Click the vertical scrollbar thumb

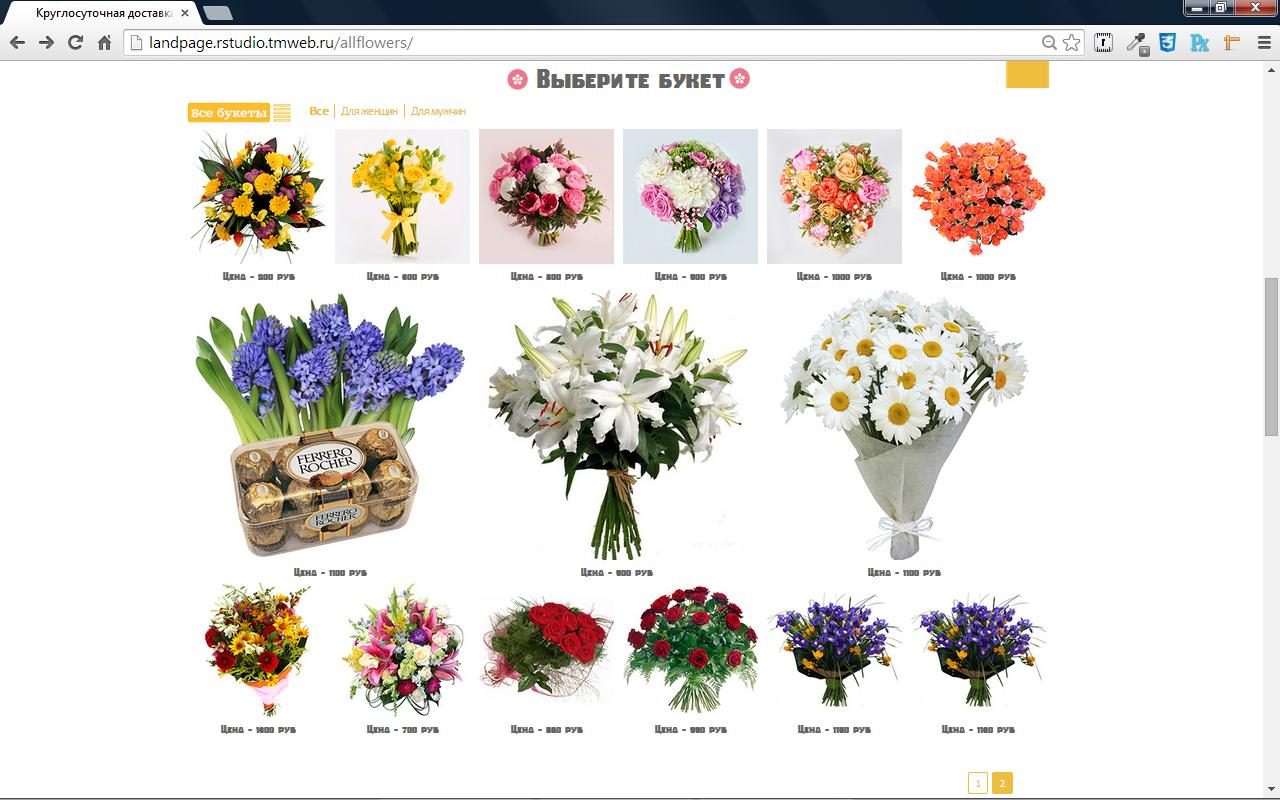[1272, 356]
